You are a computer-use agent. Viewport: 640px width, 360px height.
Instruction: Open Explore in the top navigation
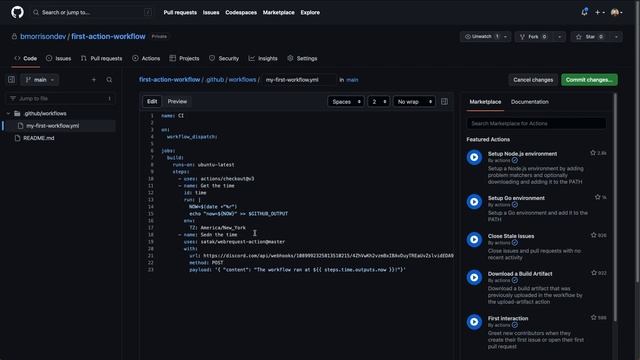(310, 13)
